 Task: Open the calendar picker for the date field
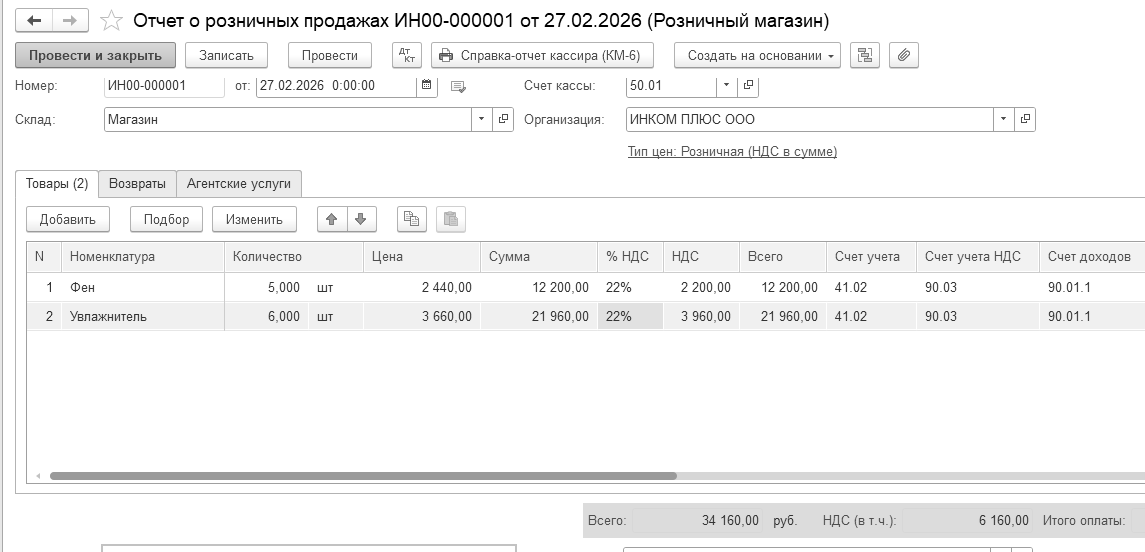click(x=426, y=85)
